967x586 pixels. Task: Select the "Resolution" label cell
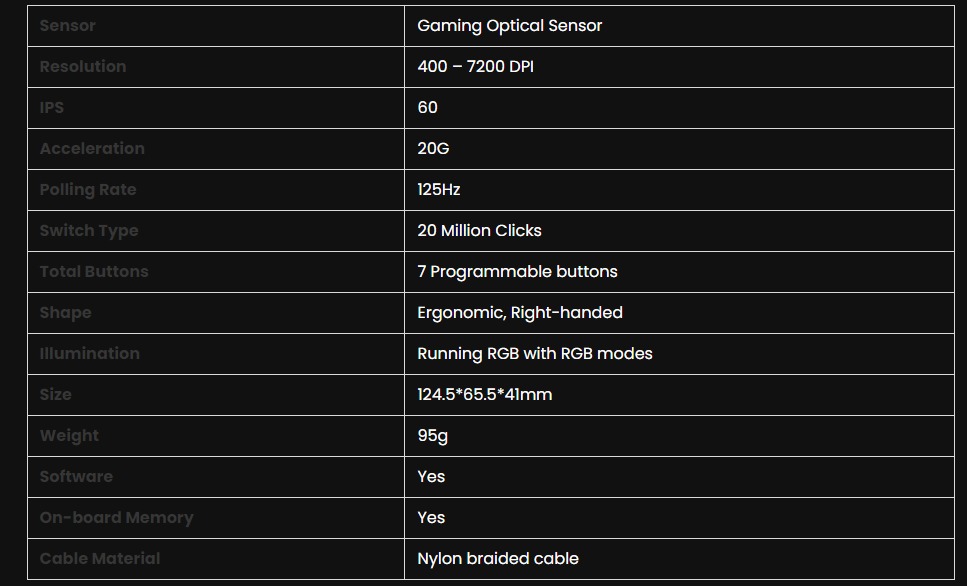pos(83,67)
